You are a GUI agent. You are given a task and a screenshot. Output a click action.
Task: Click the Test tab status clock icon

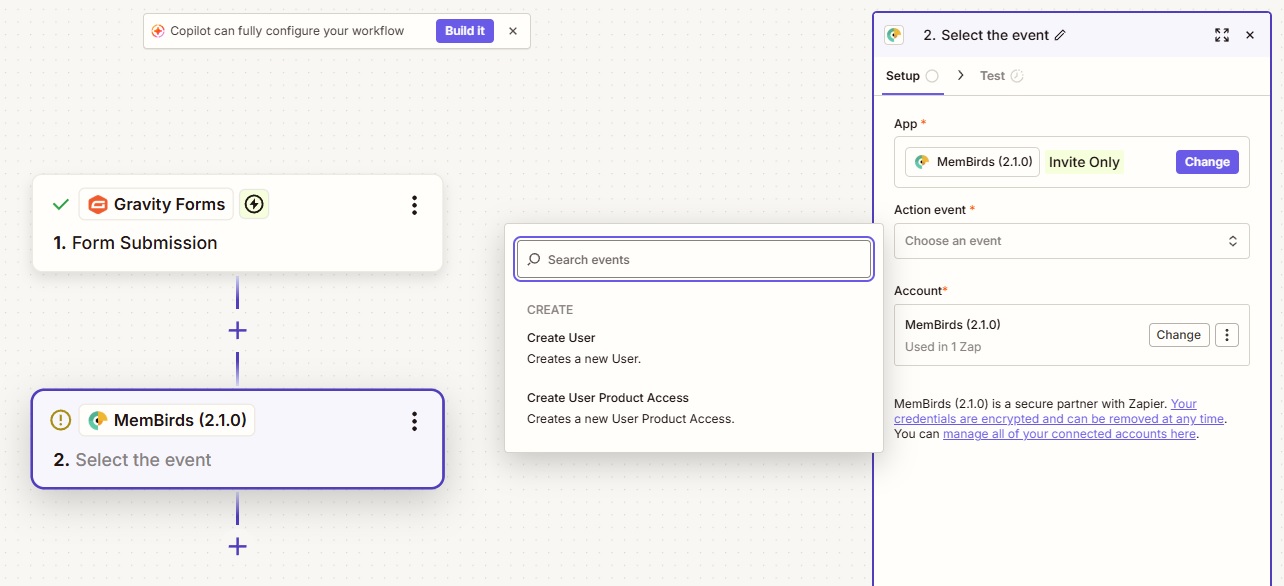point(1017,76)
